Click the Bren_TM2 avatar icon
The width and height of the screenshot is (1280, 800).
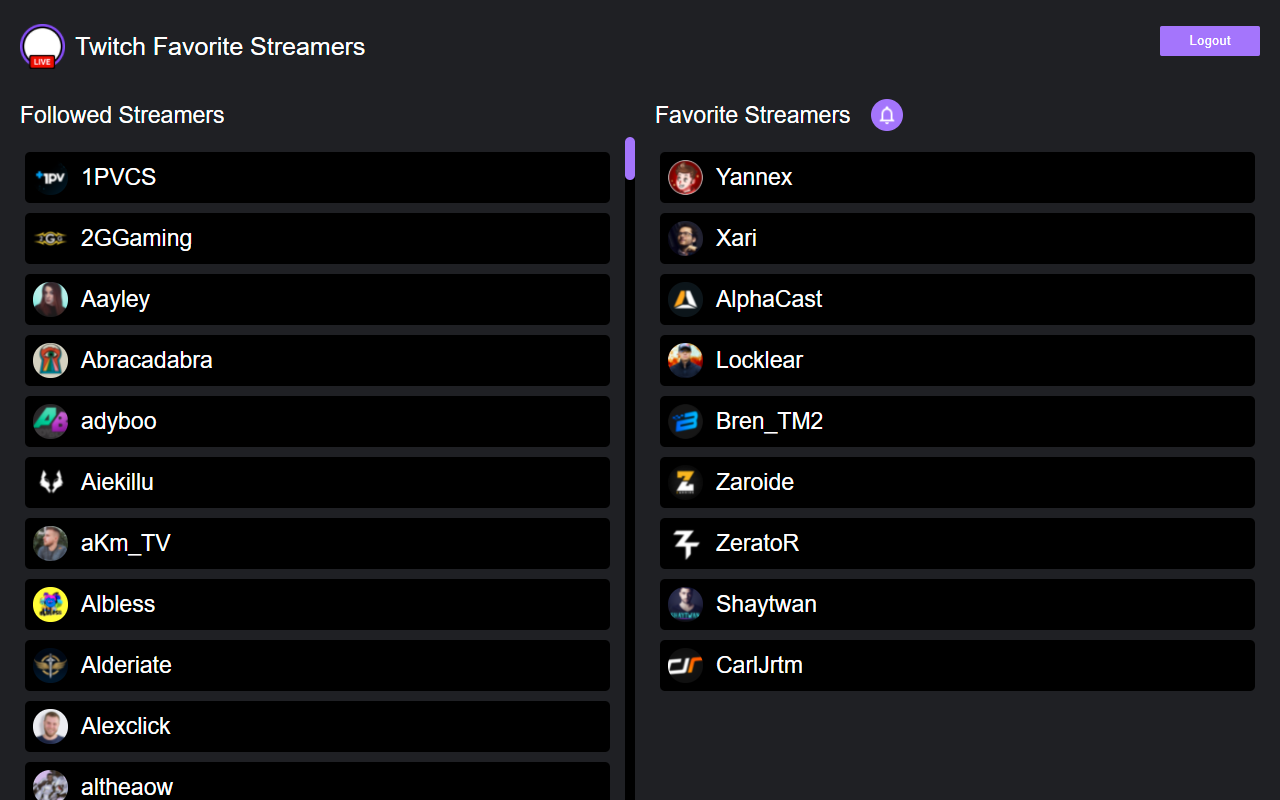pyautogui.click(x=685, y=421)
